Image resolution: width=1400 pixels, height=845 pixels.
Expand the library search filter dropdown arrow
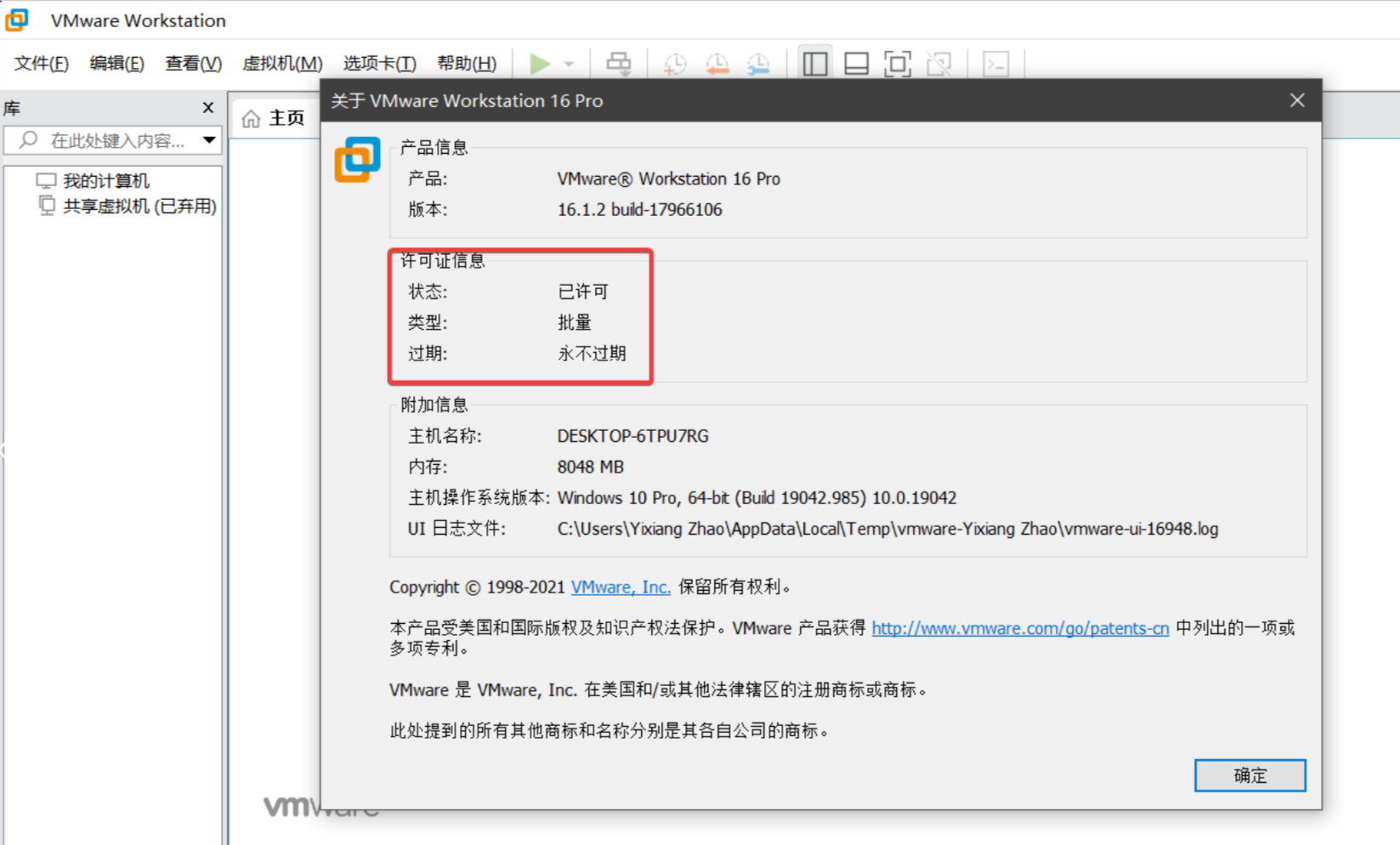point(209,140)
